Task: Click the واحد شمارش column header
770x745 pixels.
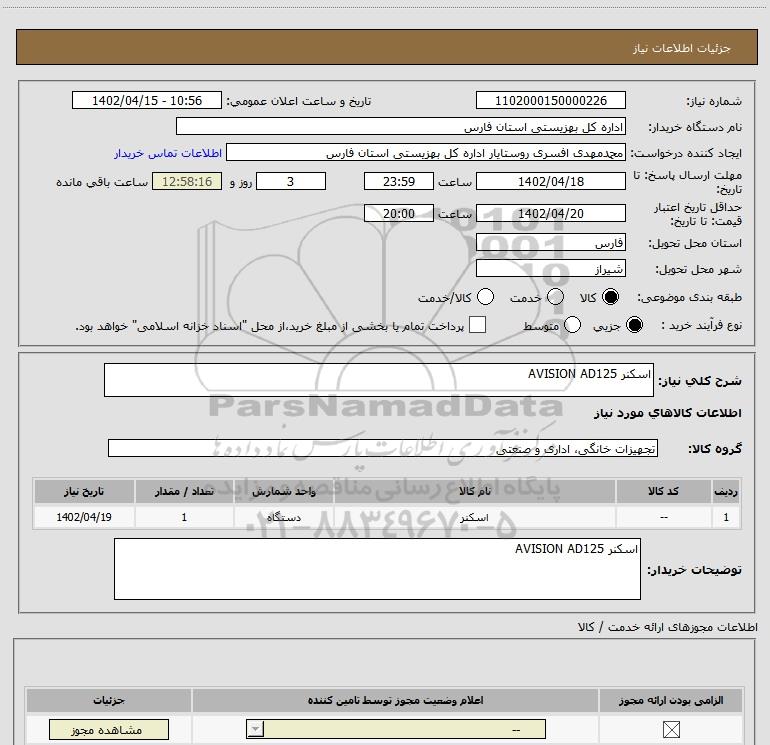Action: tap(284, 491)
